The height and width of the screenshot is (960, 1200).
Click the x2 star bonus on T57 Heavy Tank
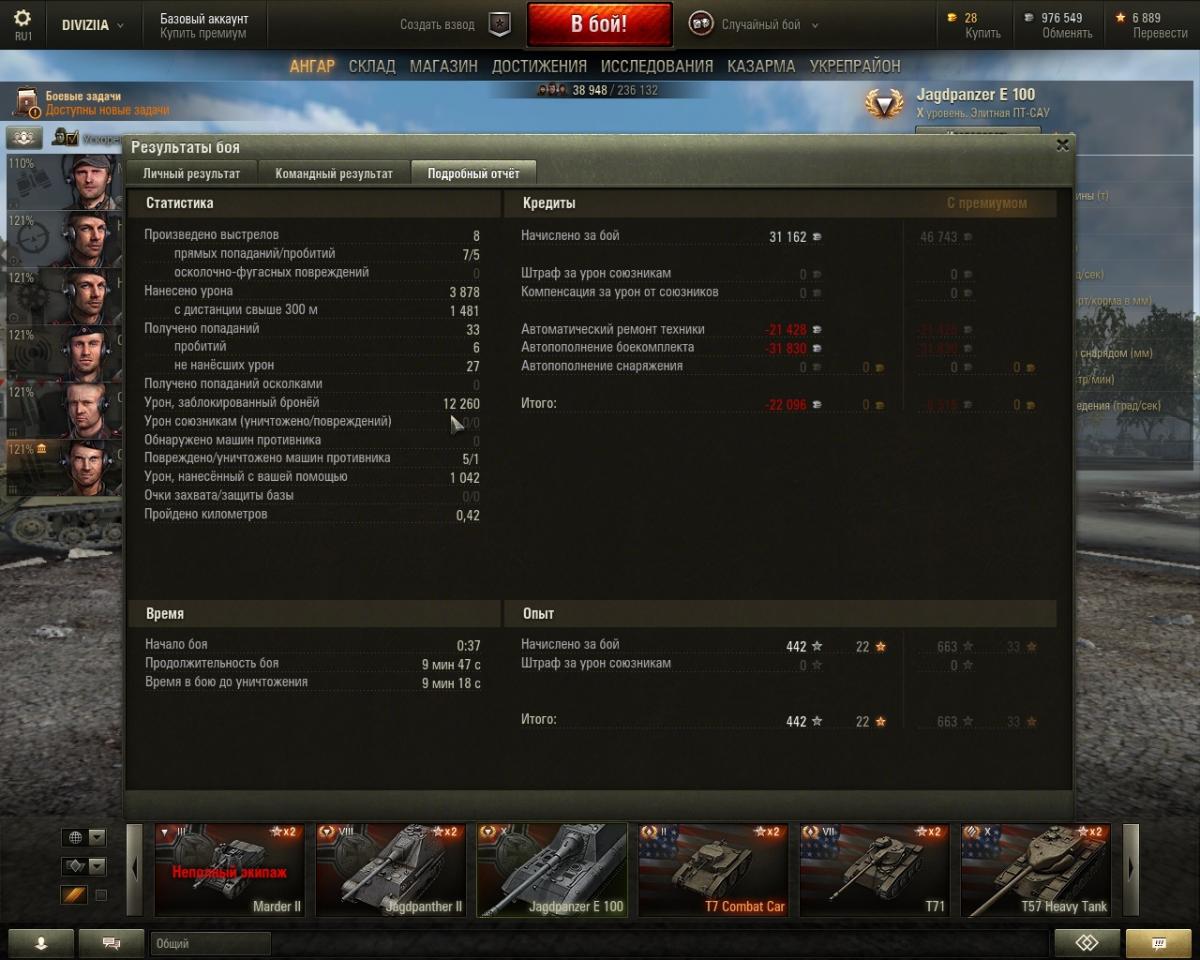pyautogui.click(x=1090, y=832)
